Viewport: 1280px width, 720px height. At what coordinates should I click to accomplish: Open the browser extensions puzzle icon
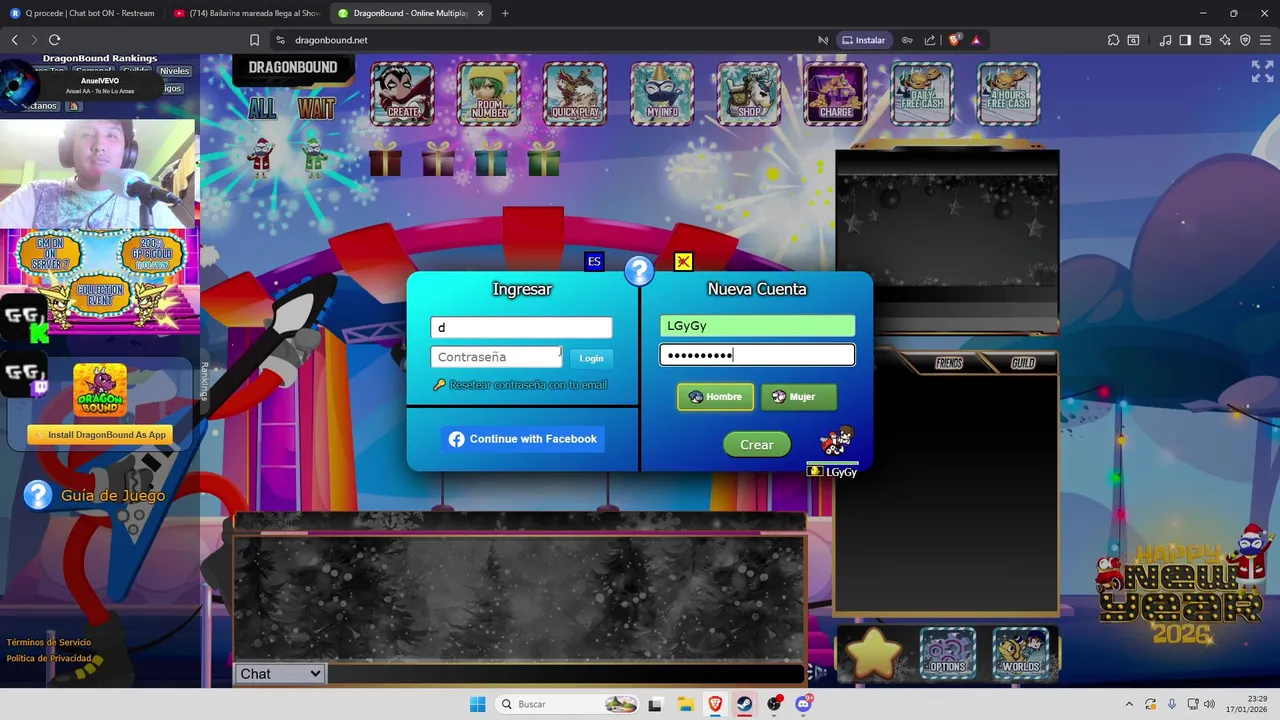click(x=1113, y=40)
